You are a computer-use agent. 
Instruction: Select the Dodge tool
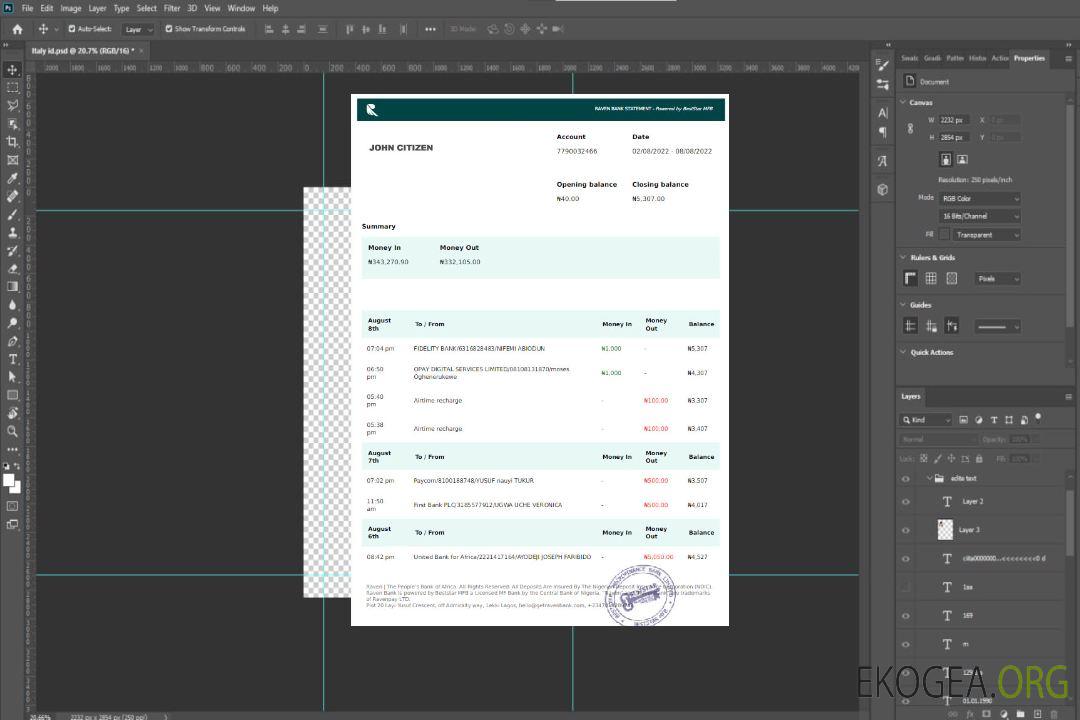point(12,323)
